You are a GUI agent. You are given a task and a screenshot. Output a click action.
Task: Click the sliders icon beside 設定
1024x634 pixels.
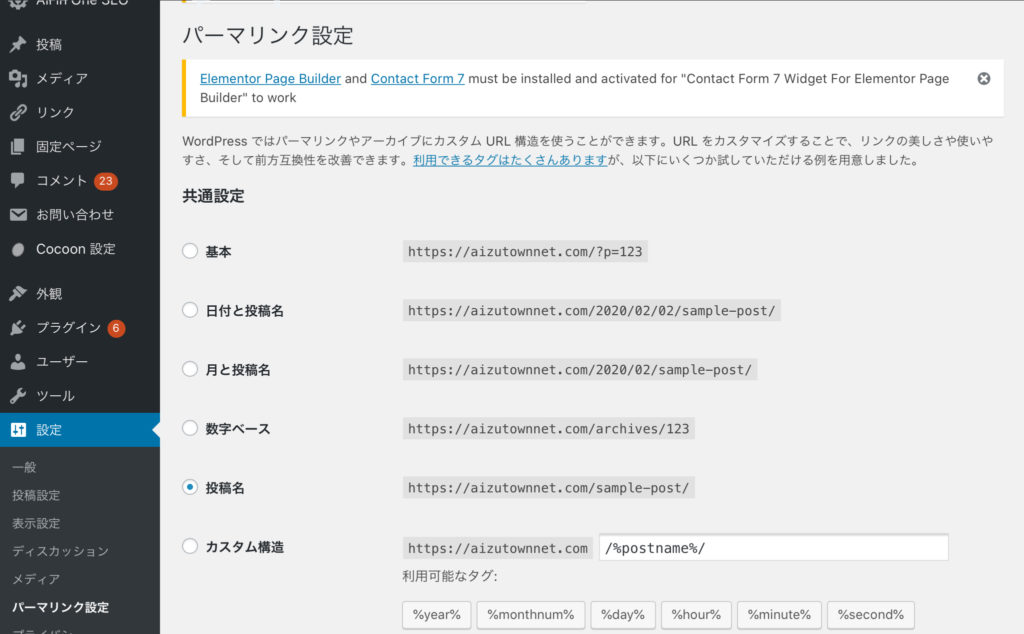(x=18, y=430)
